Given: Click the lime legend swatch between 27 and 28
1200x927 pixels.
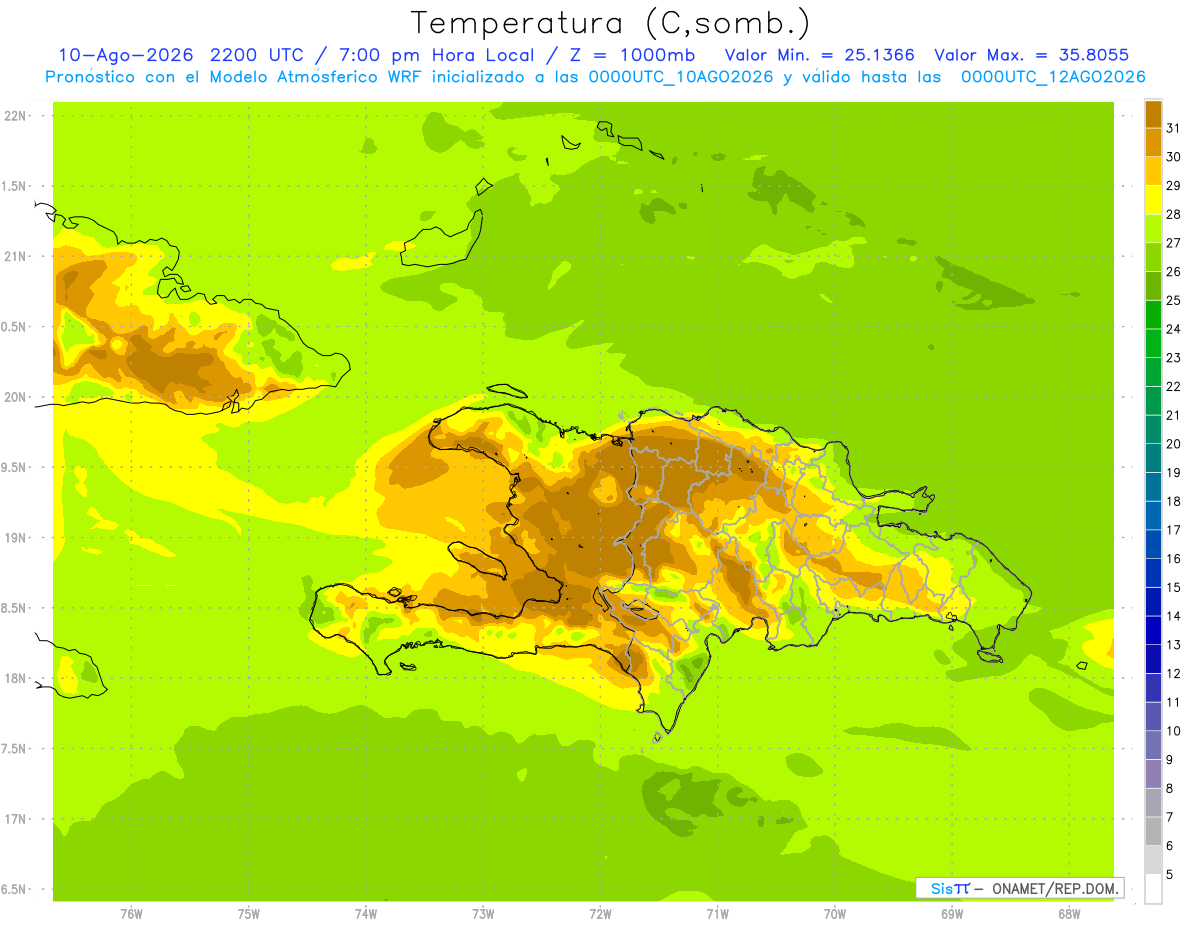Looking at the screenshot, I should click(1153, 228).
